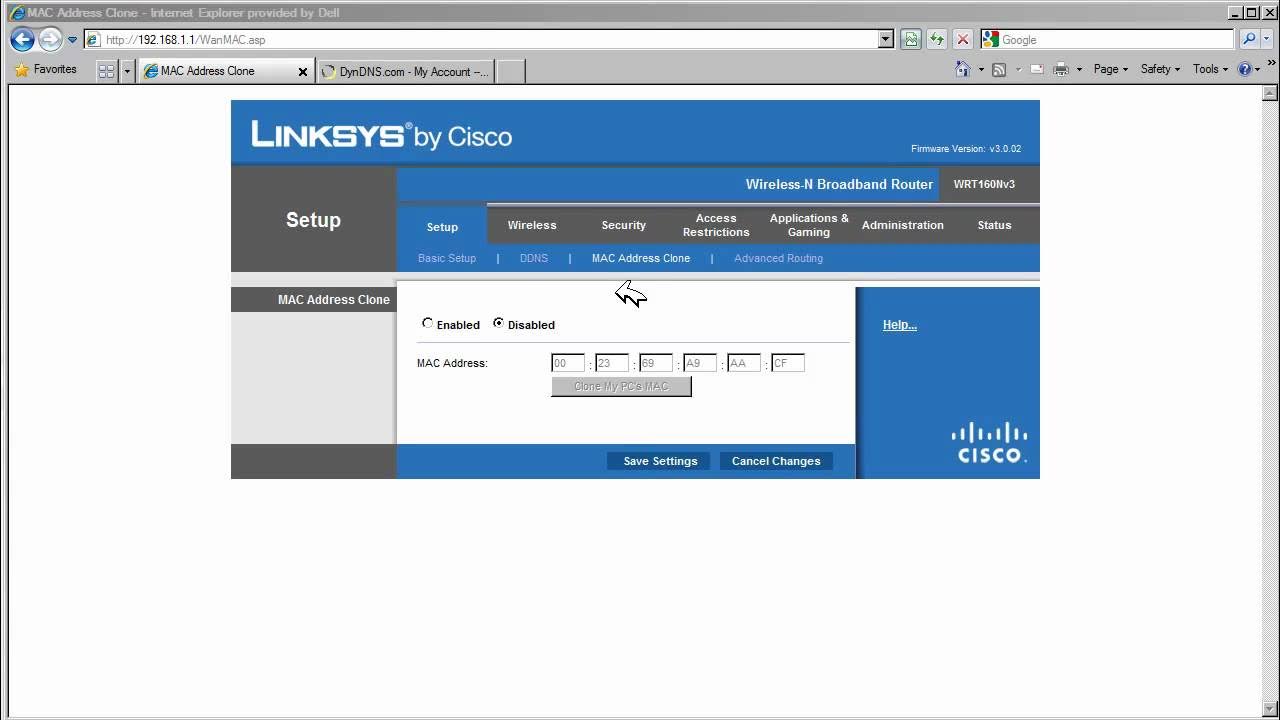
Task: Click the page vertical scrollbar up arrow
Action: [1270, 93]
